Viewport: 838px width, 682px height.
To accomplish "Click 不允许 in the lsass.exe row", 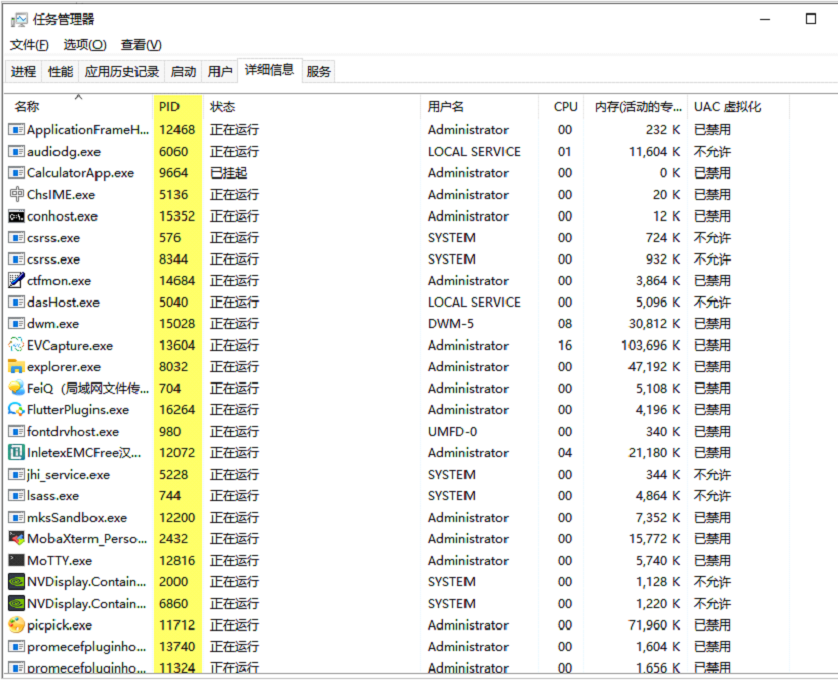I will (x=712, y=496).
